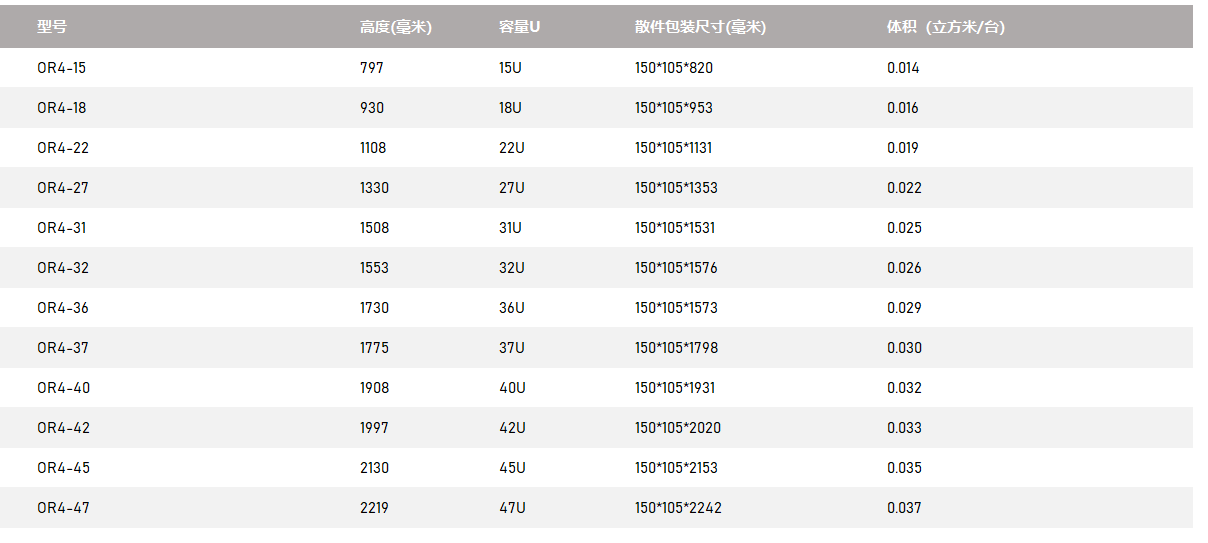Click the 容量U column header

[x=519, y=28]
